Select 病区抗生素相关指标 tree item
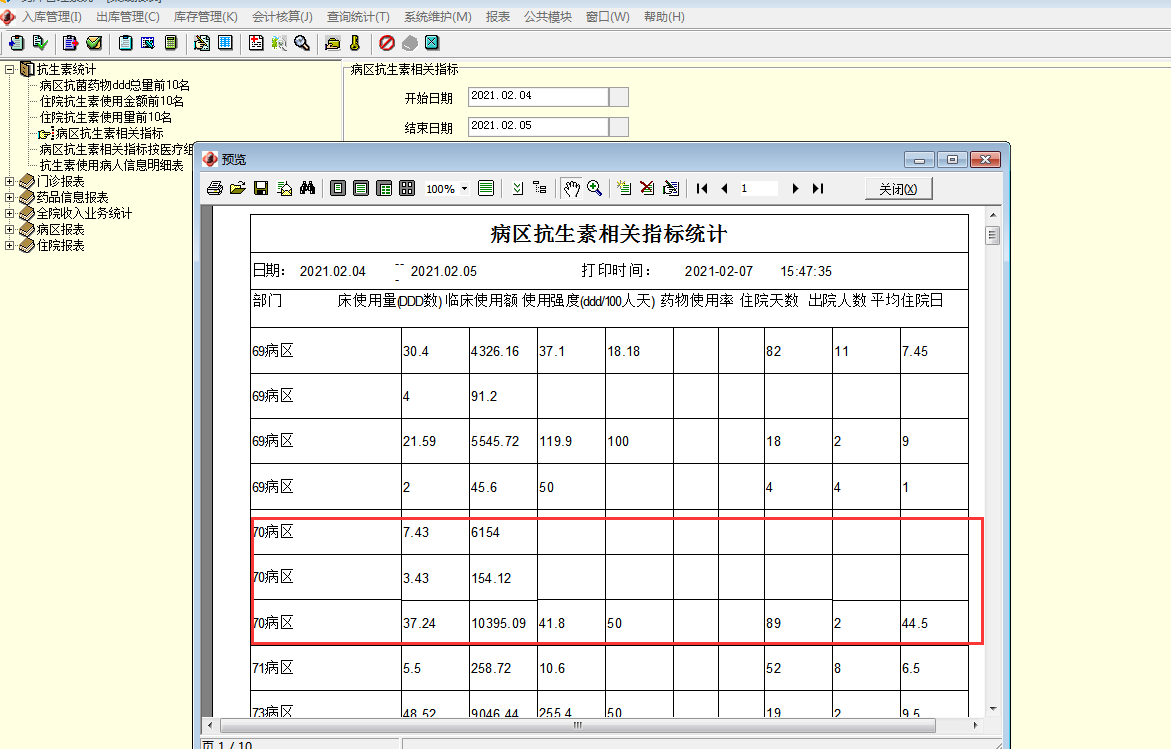1171x749 pixels. [x=109, y=134]
